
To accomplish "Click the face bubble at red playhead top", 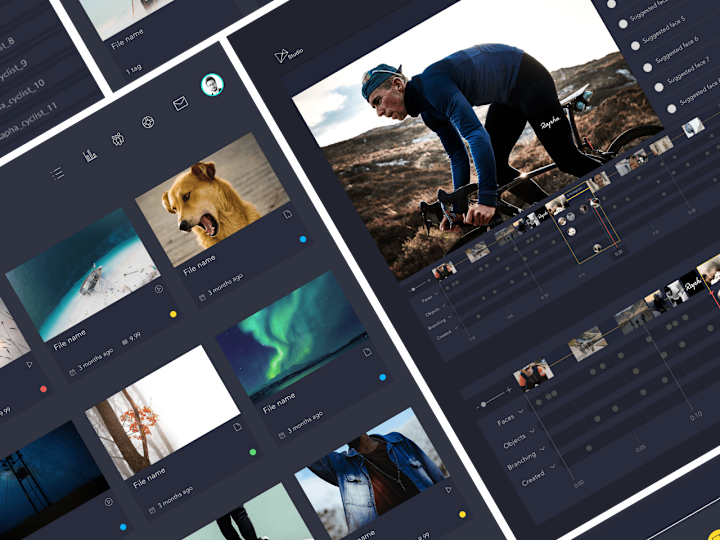I will coord(595,202).
